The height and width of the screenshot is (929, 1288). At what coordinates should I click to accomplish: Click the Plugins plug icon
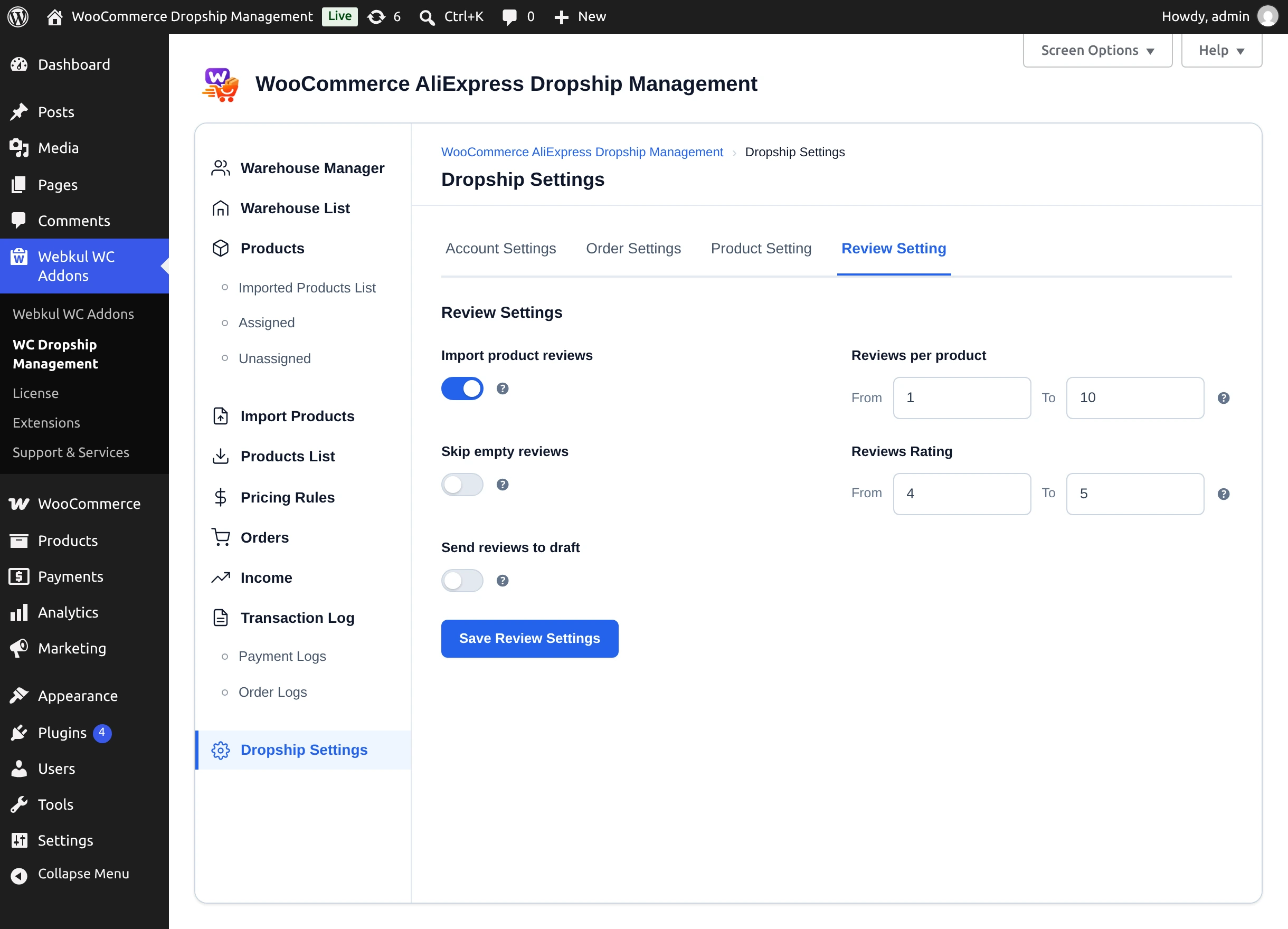pyautogui.click(x=19, y=733)
